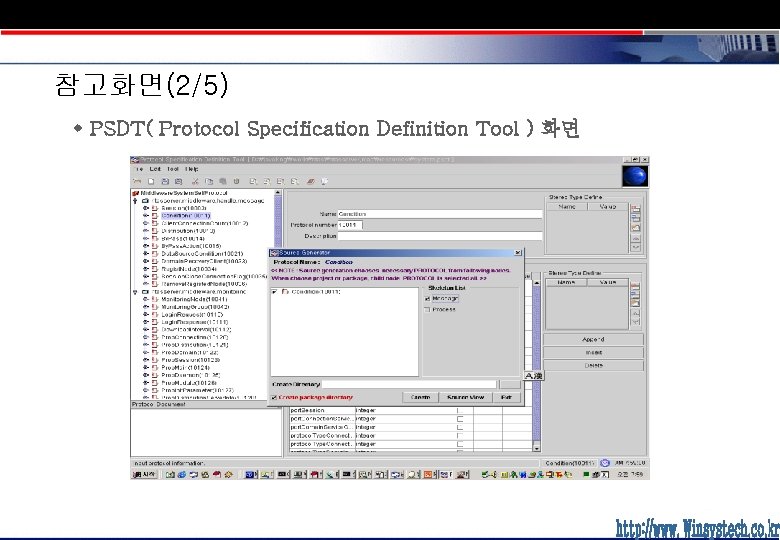Select Distribution(10013) in the tree
Image resolution: width=780 pixels, height=540 pixels.
tap(188, 231)
